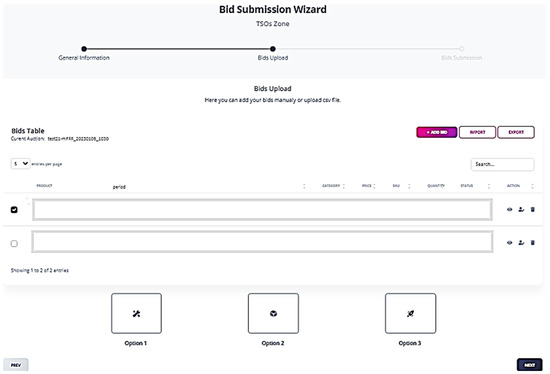Delete the second bid with trash icon
This screenshot has width=550, height=374.
532,242
